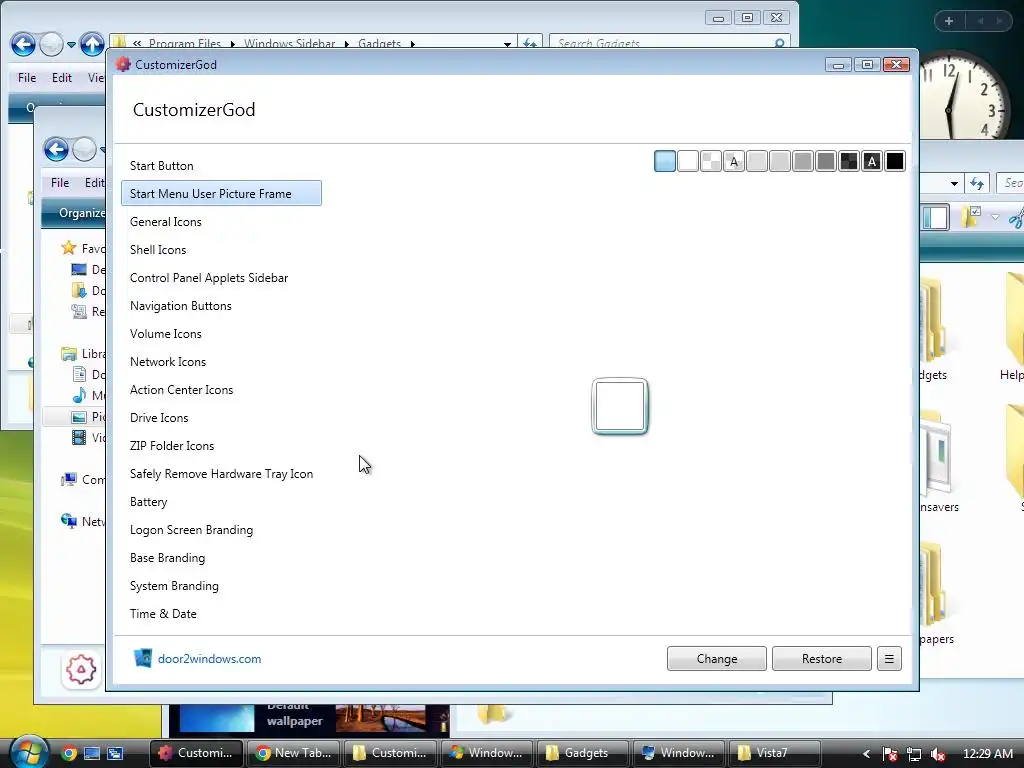Switch to Vista7 taskbar button
Image resolution: width=1024 pixels, height=768 pixels.
[774, 753]
